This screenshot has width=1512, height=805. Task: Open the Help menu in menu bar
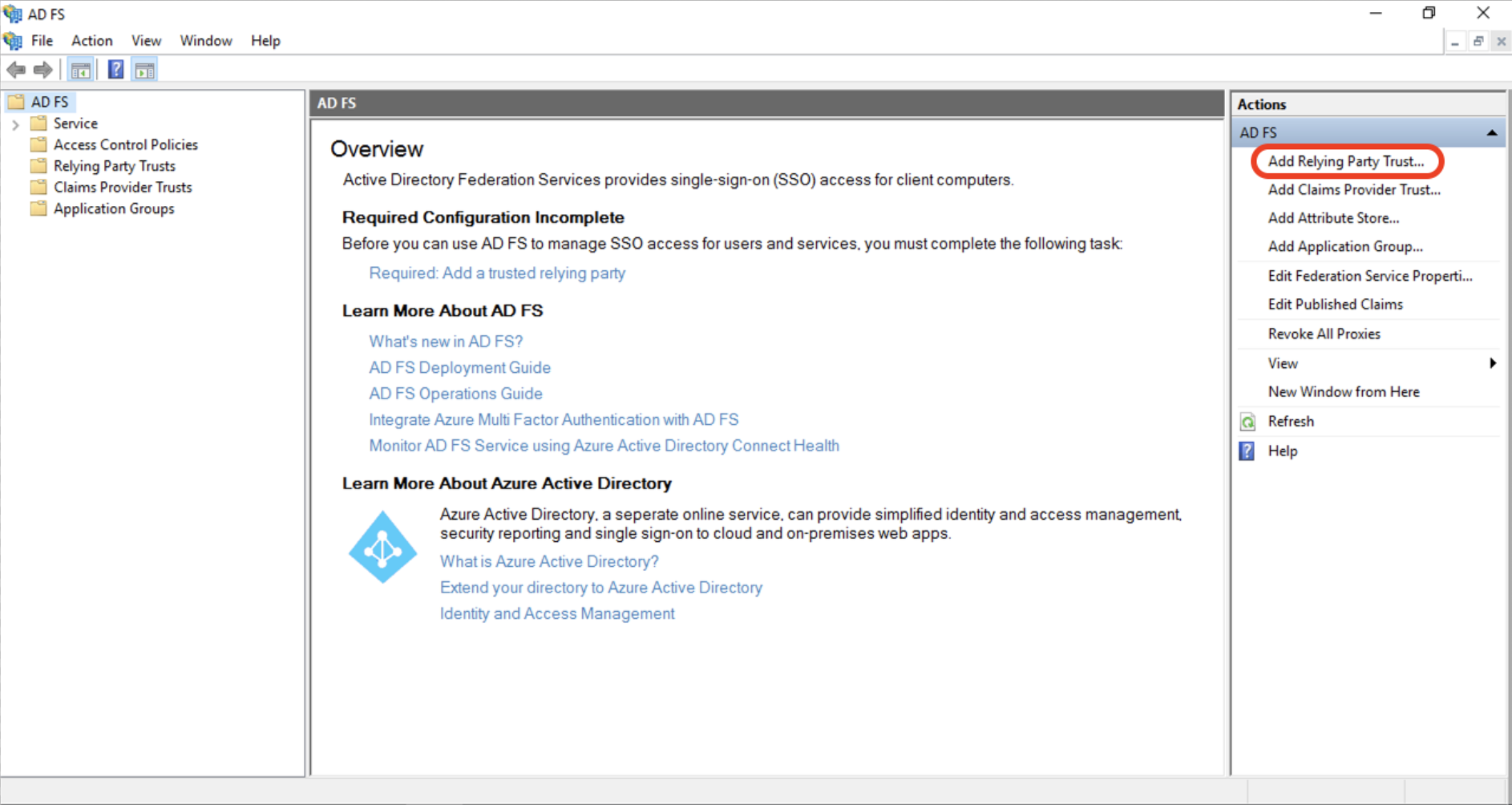click(x=265, y=41)
